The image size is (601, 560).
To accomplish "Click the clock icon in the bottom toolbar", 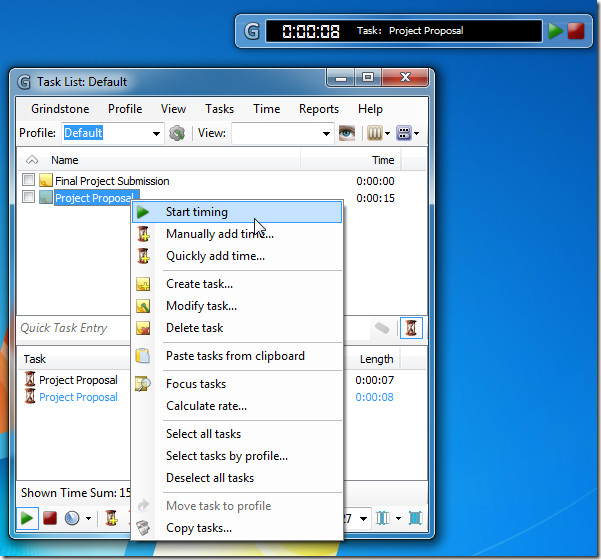I will click(72, 519).
